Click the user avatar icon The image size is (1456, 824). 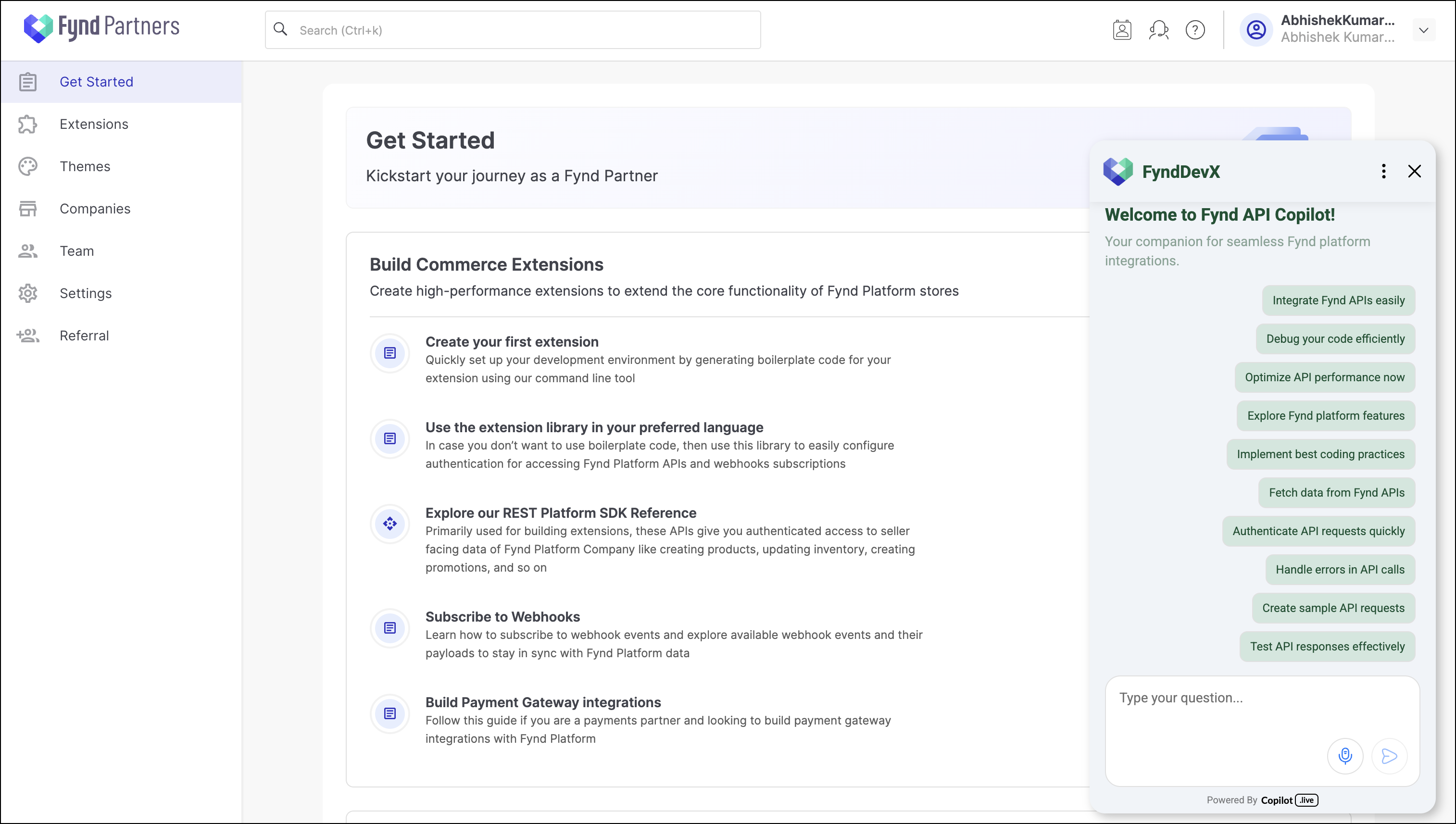pyautogui.click(x=1255, y=29)
